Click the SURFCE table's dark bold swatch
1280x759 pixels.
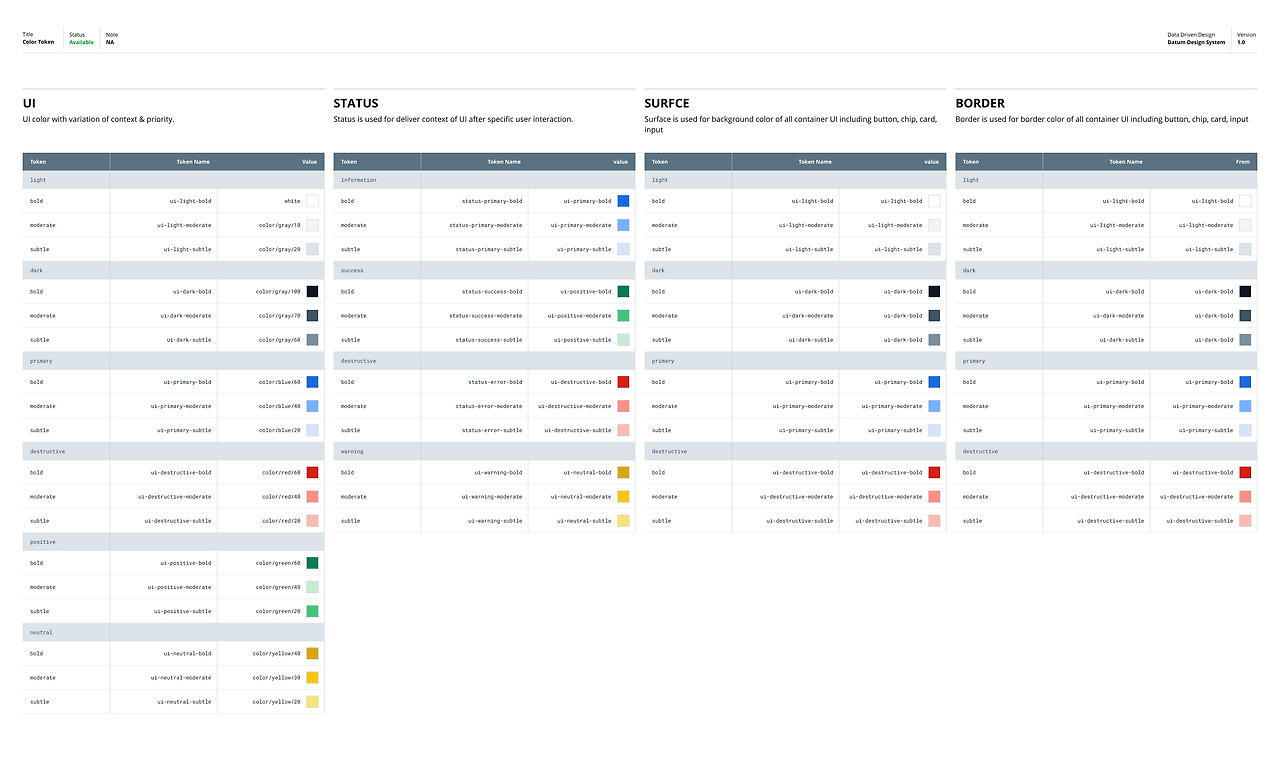(x=934, y=291)
